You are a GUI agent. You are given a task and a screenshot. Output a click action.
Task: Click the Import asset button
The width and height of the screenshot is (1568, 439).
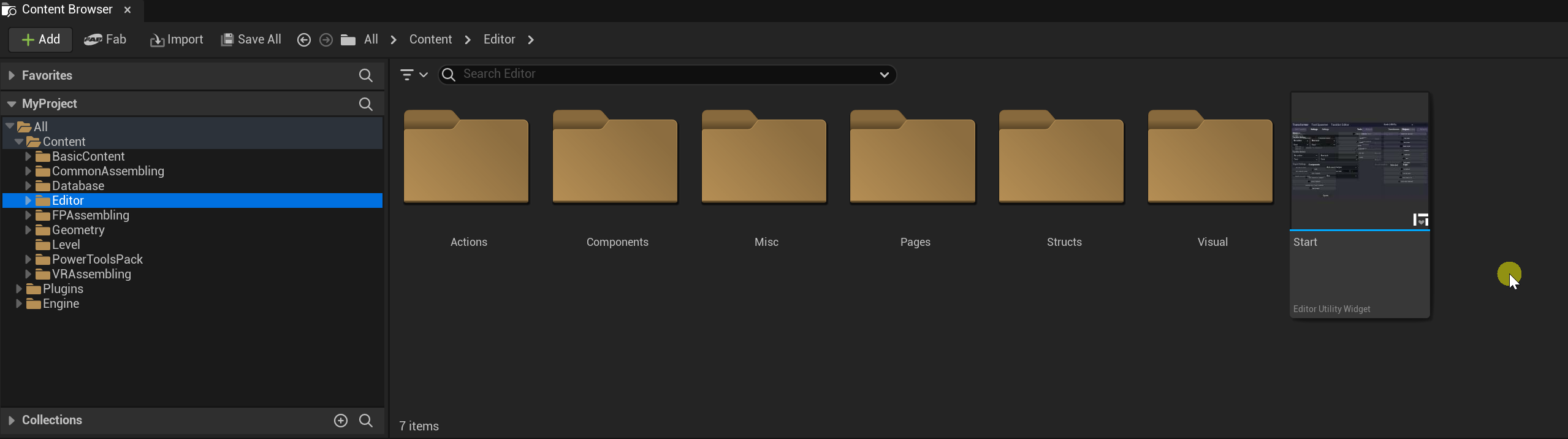tap(177, 40)
